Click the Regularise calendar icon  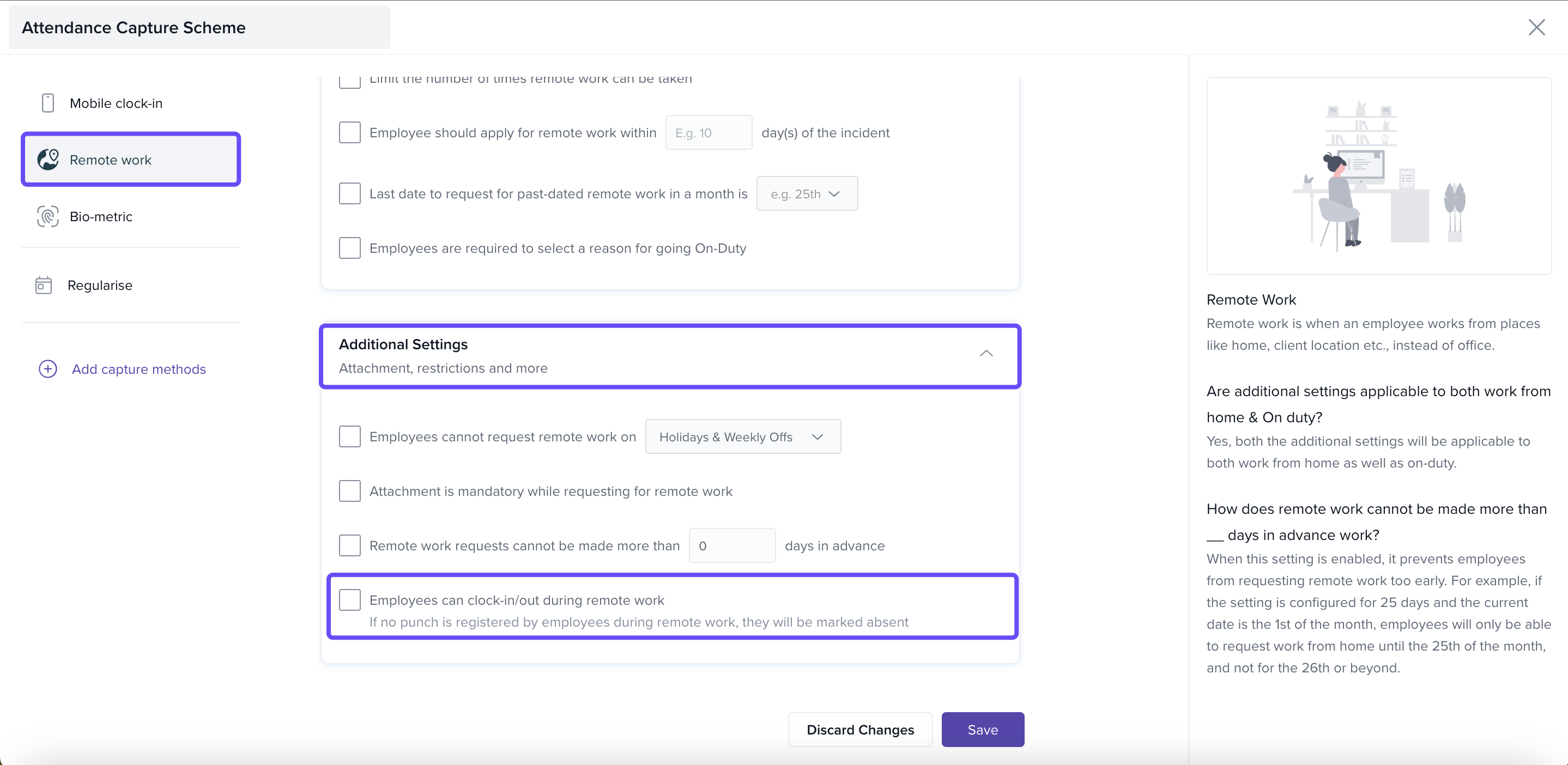click(44, 285)
